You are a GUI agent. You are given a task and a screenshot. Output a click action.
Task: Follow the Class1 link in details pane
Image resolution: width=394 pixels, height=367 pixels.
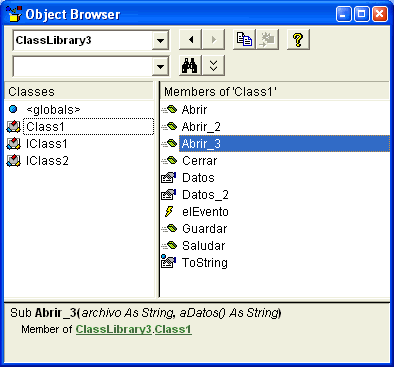[173, 329]
